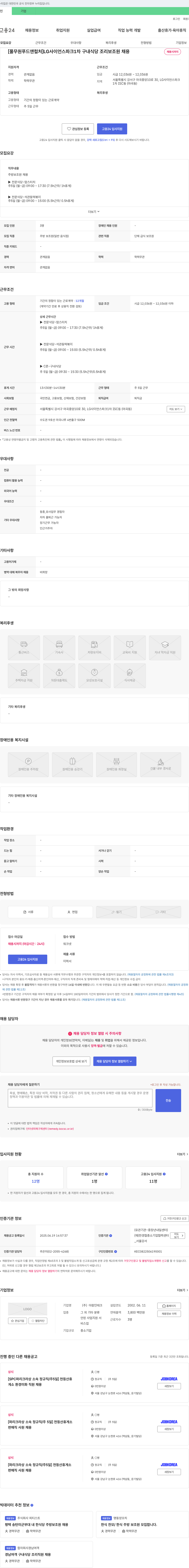Screen dimensions: 189x1568
Task: Open the 출산휴가·육아휴직 menu
Action: click(x=172, y=31)
